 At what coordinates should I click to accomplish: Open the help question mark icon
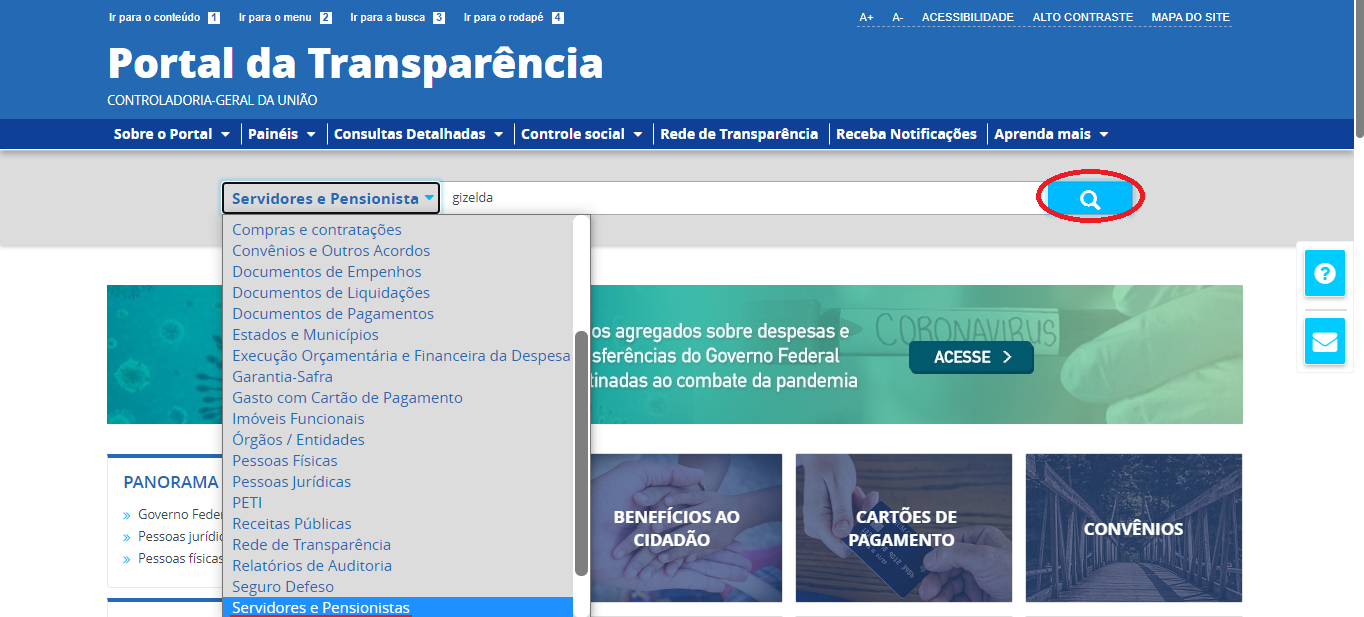pos(1324,274)
